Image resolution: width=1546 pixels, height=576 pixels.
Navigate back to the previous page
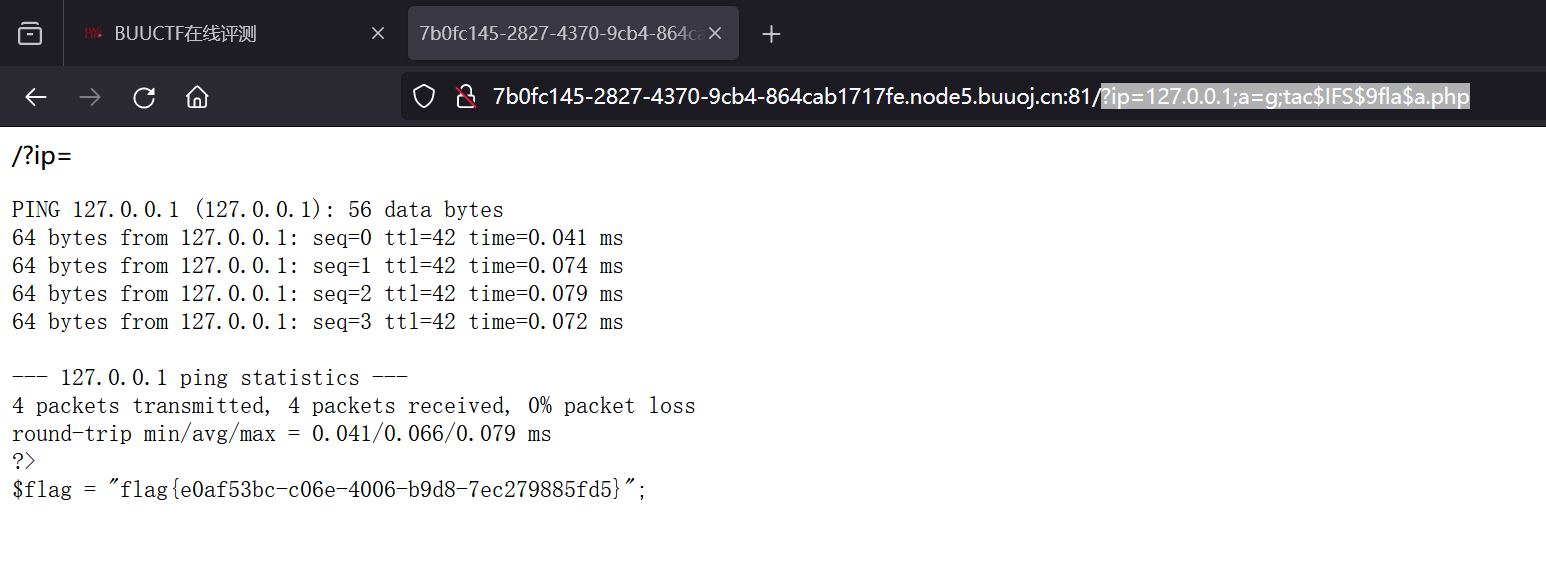pyautogui.click(x=35, y=96)
